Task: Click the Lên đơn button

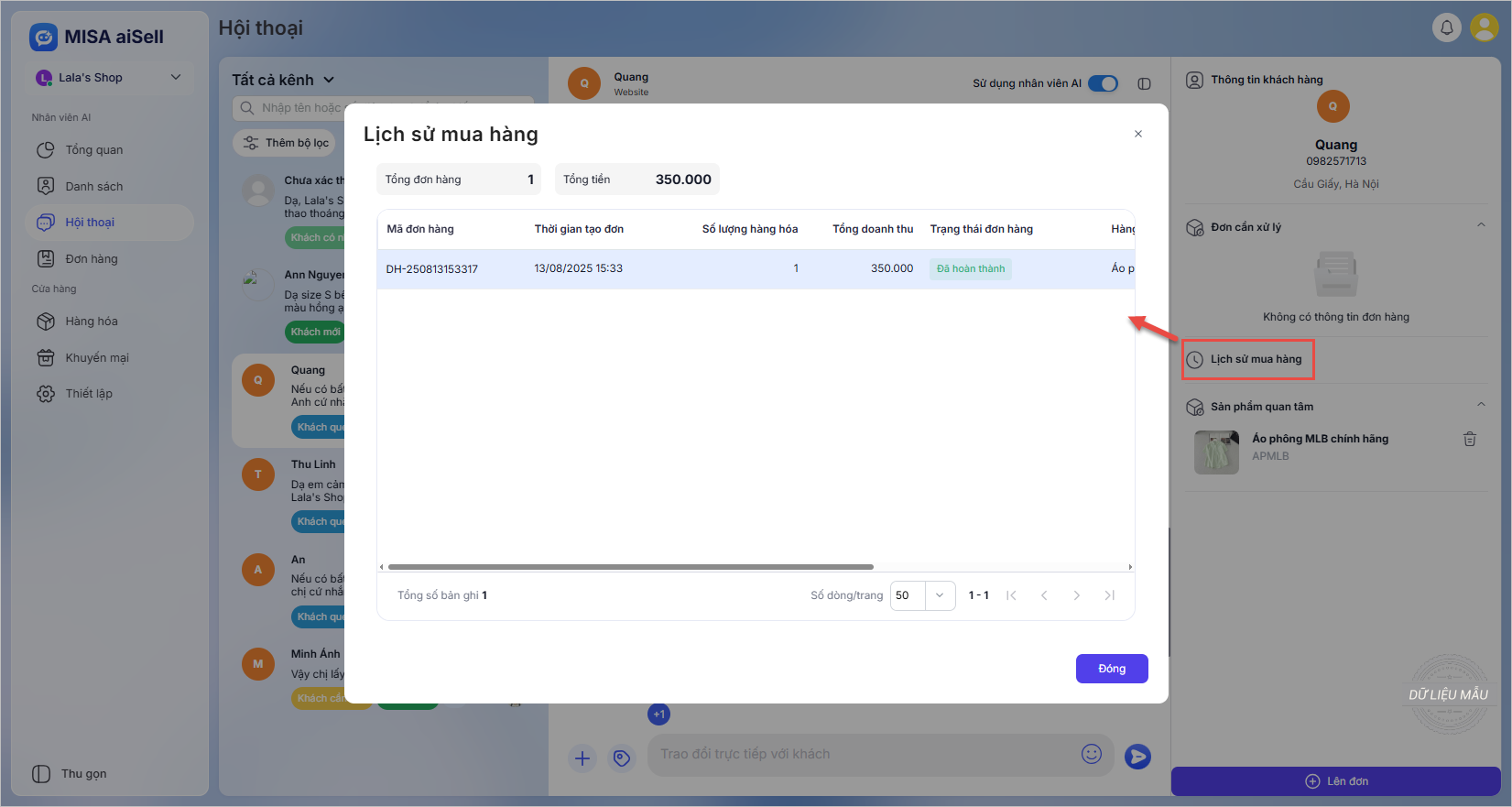Action: coord(1336,781)
